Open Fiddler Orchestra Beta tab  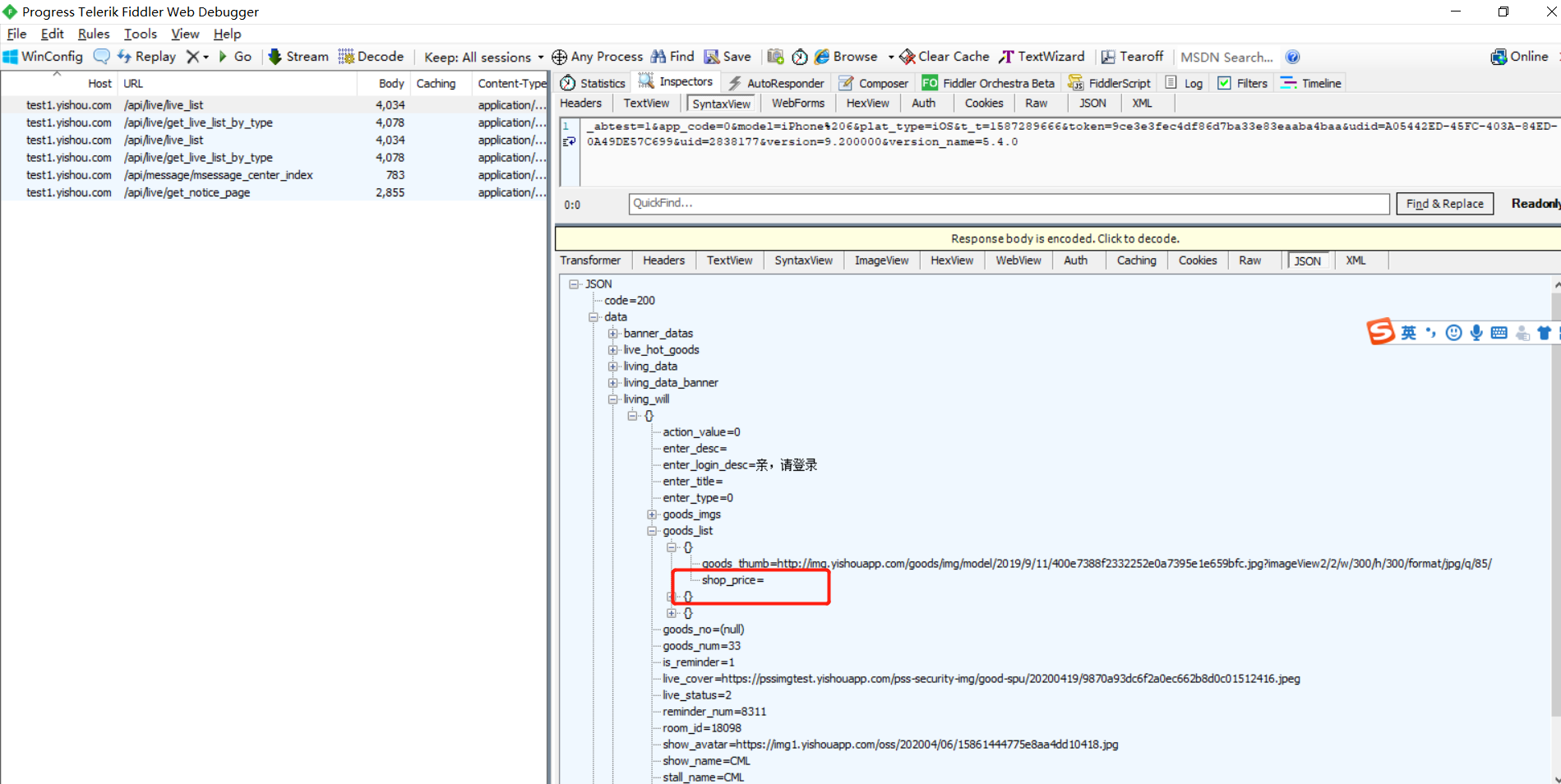pos(988,83)
